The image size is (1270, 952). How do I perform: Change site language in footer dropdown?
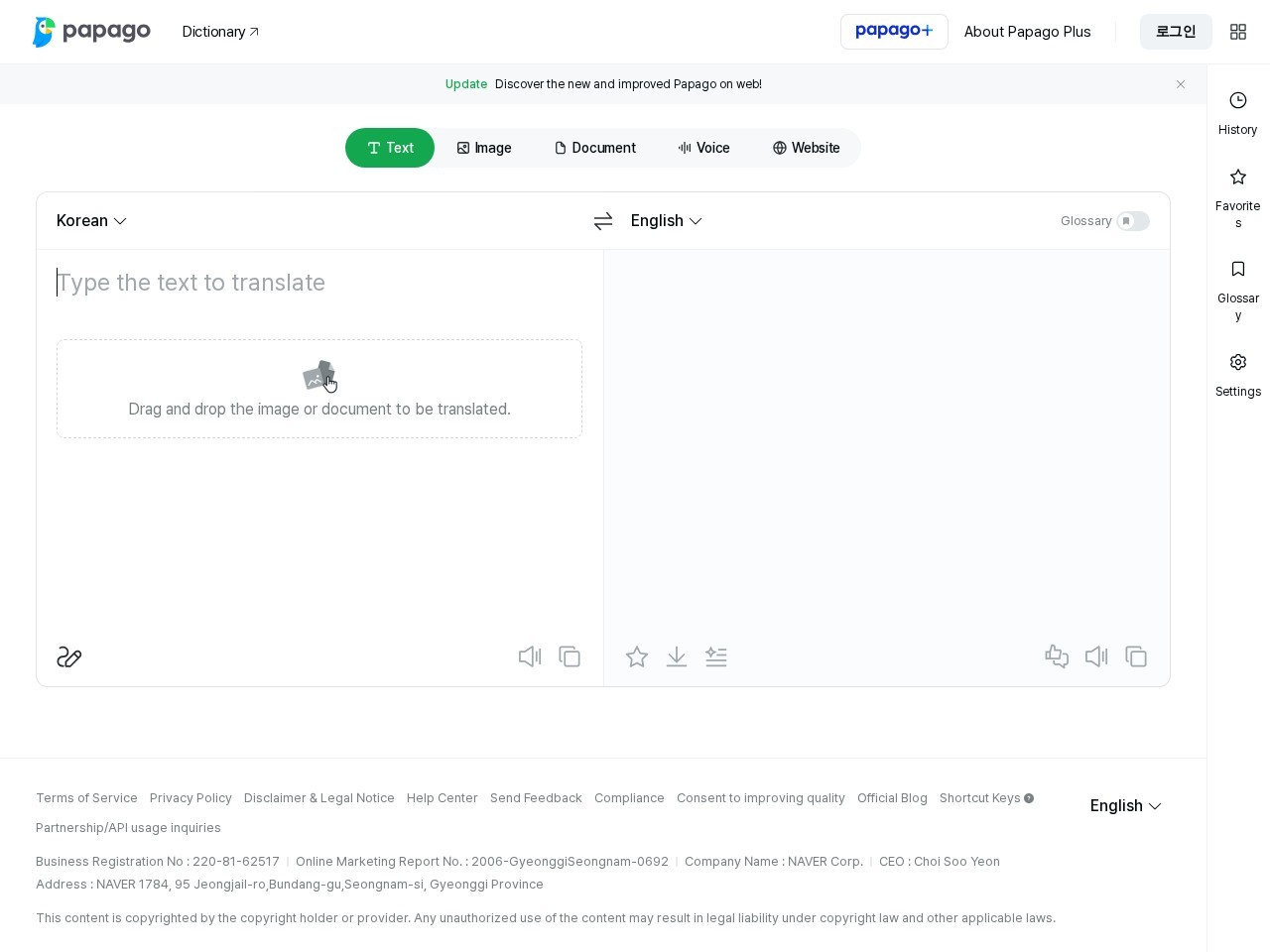tap(1126, 806)
